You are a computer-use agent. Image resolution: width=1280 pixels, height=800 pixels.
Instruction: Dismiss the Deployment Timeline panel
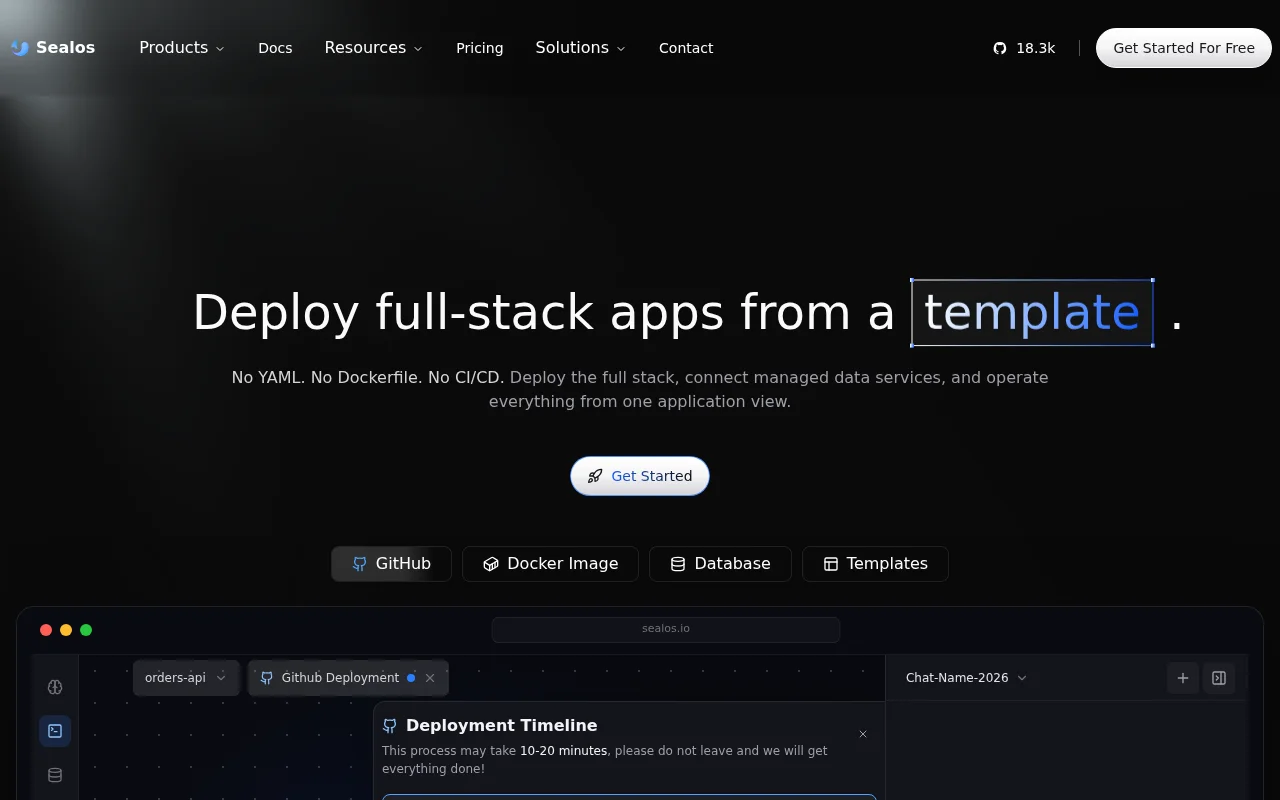tap(863, 734)
